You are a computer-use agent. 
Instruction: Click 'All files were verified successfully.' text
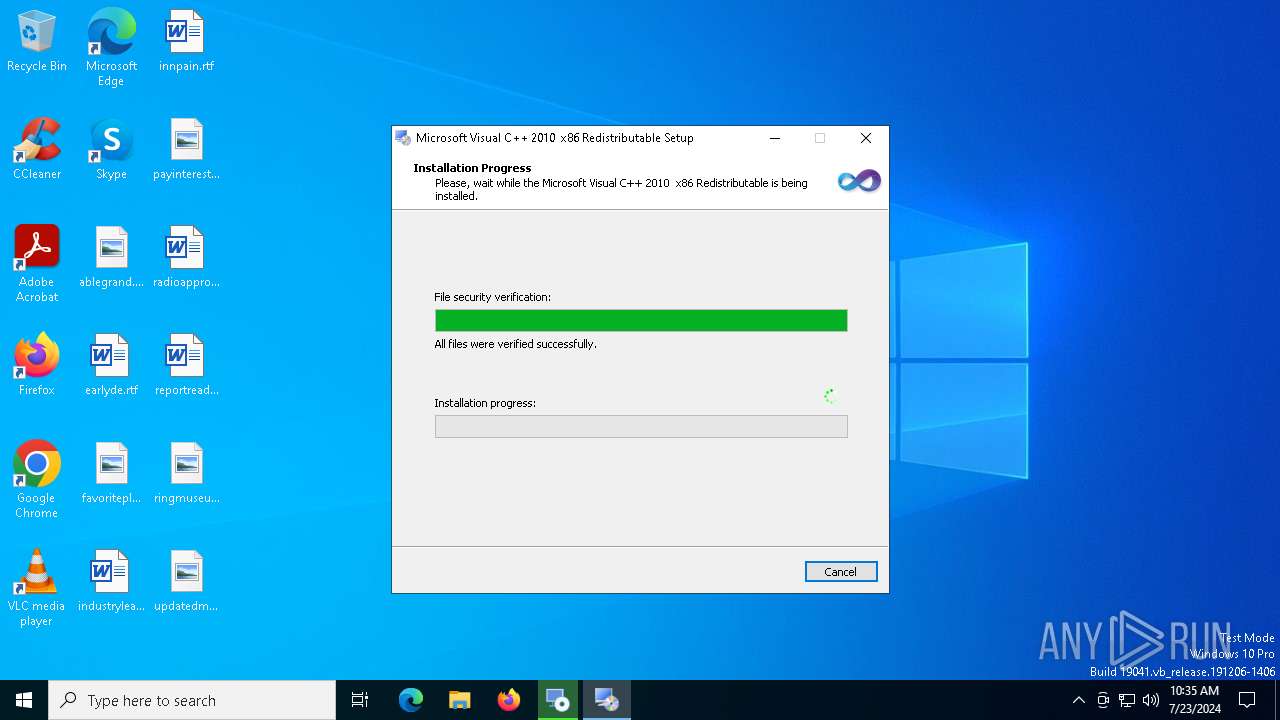[515, 344]
